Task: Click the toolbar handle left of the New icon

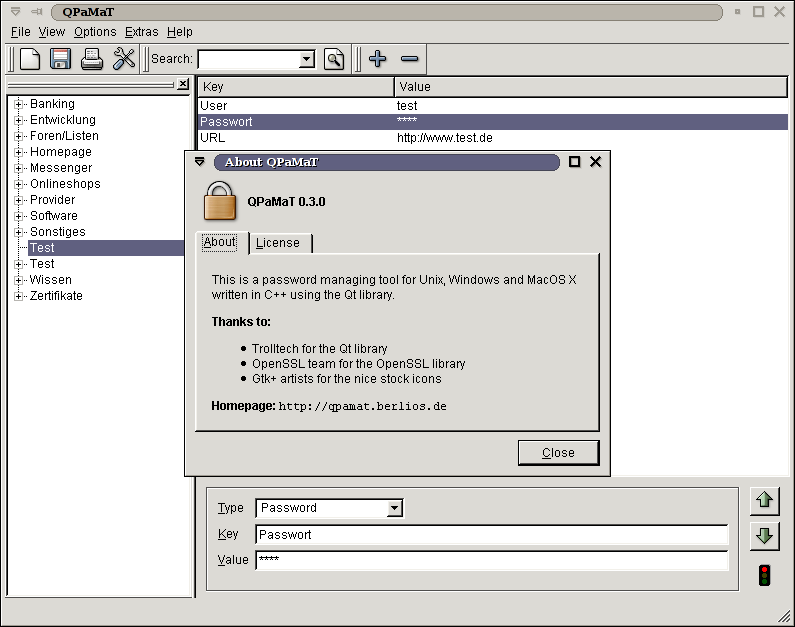Action: coord(13,59)
